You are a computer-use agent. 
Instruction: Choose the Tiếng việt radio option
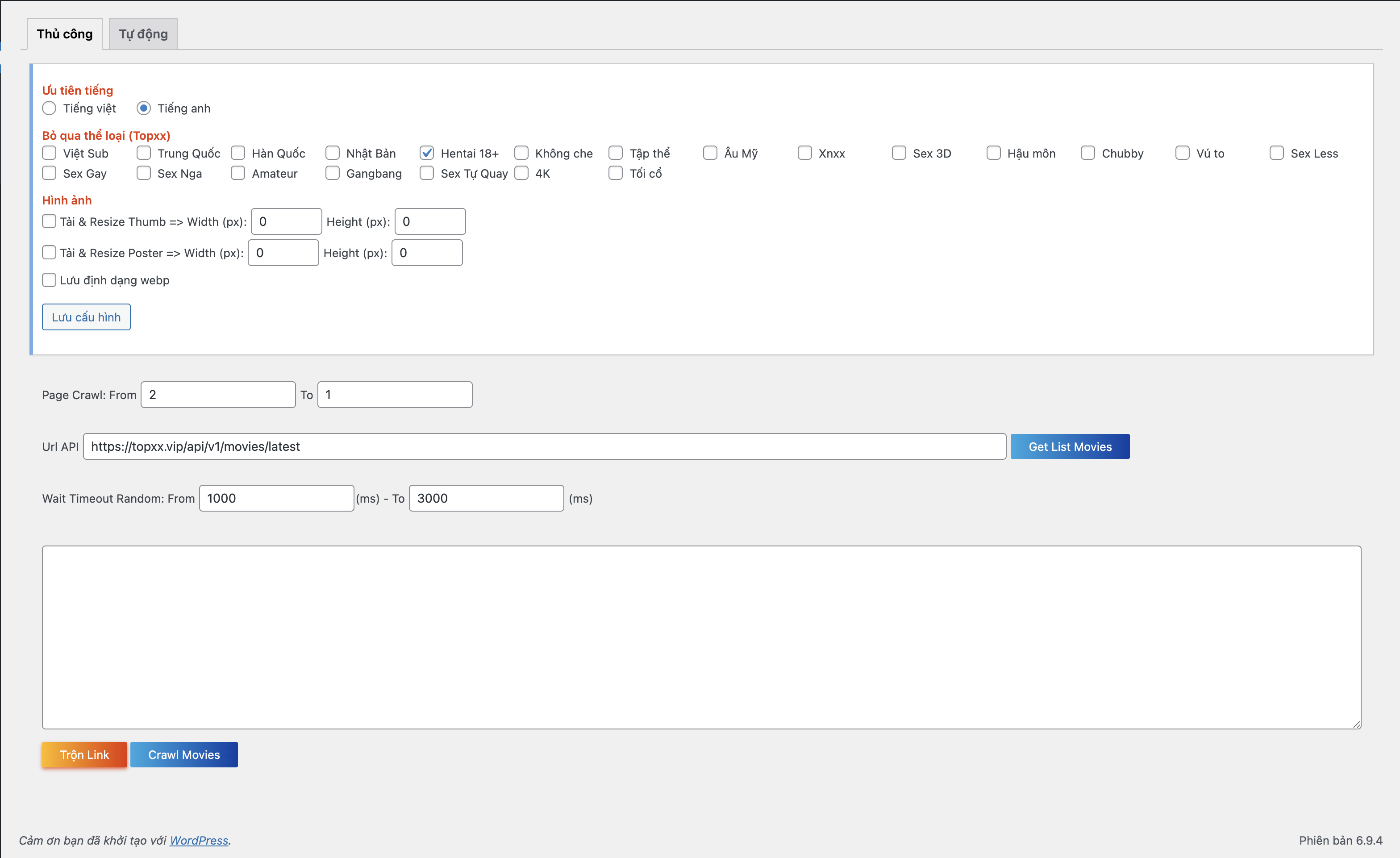pos(50,108)
